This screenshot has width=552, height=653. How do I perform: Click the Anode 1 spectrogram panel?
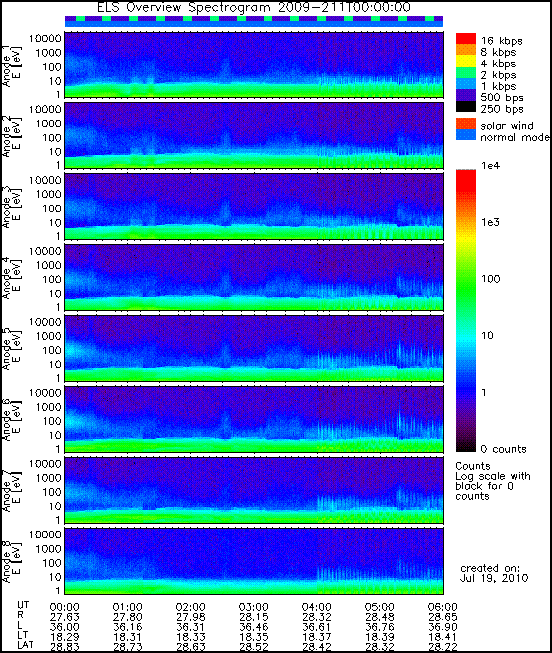tap(254, 65)
